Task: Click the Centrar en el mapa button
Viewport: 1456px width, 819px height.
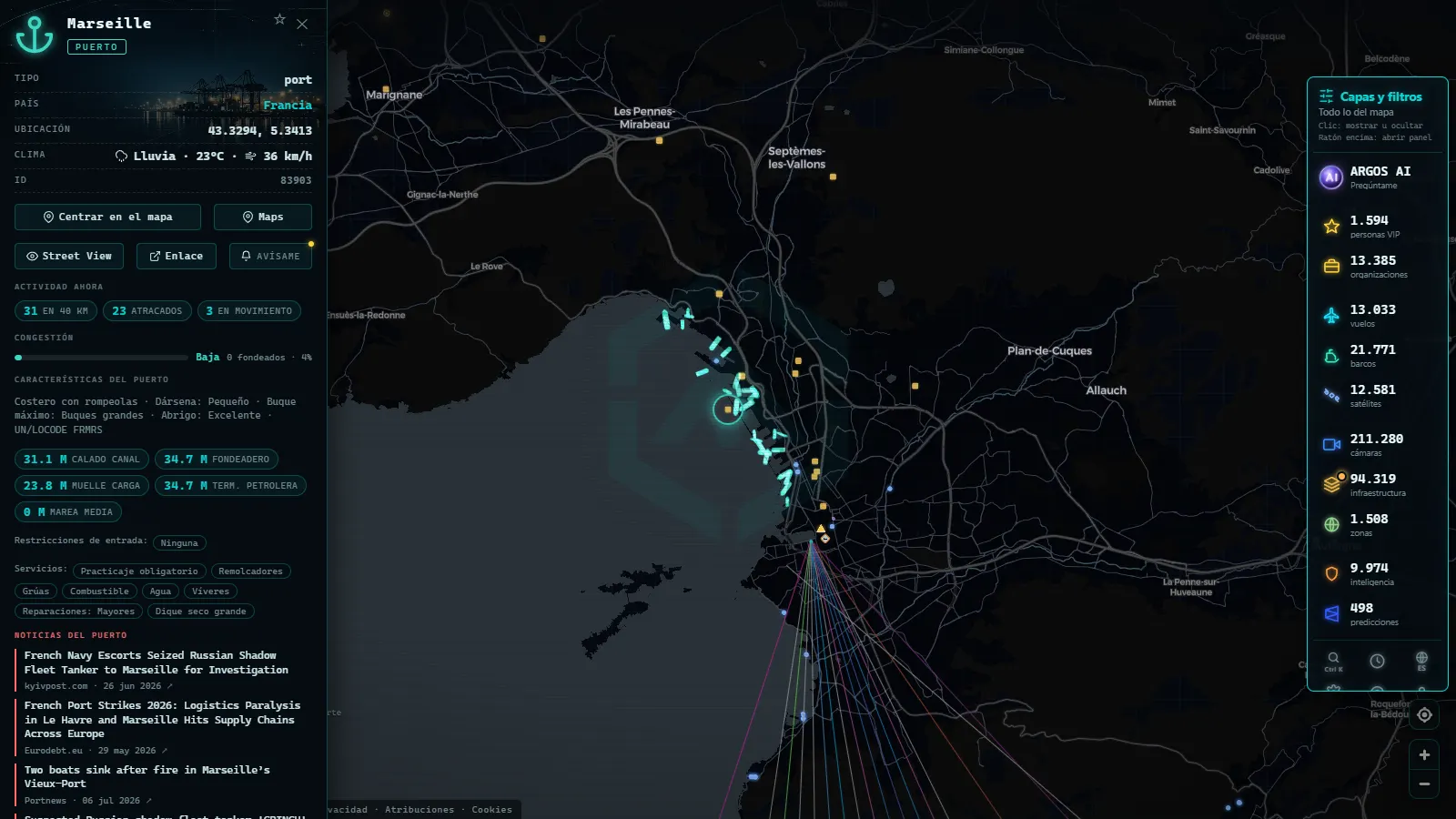Action: pyautogui.click(x=107, y=217)
